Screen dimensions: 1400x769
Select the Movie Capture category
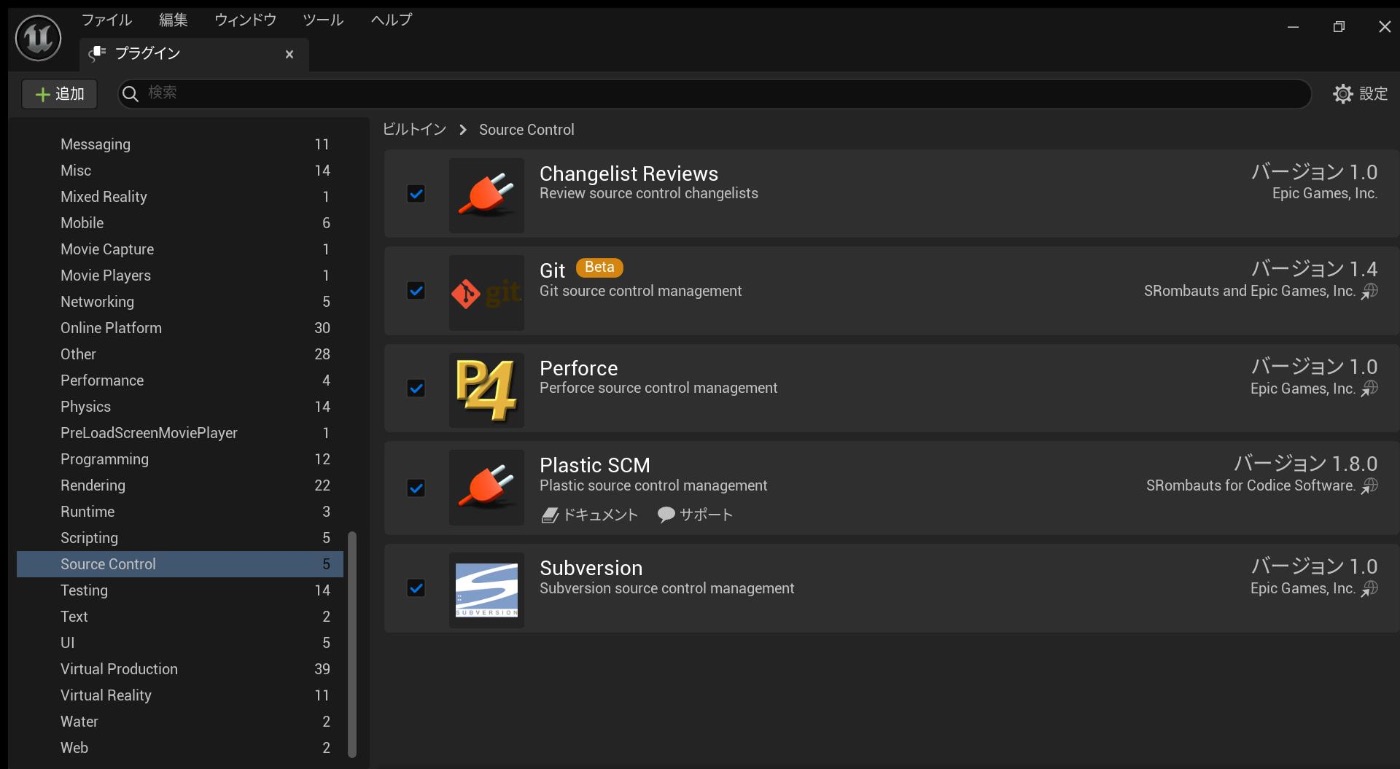(x=180, y=249)
